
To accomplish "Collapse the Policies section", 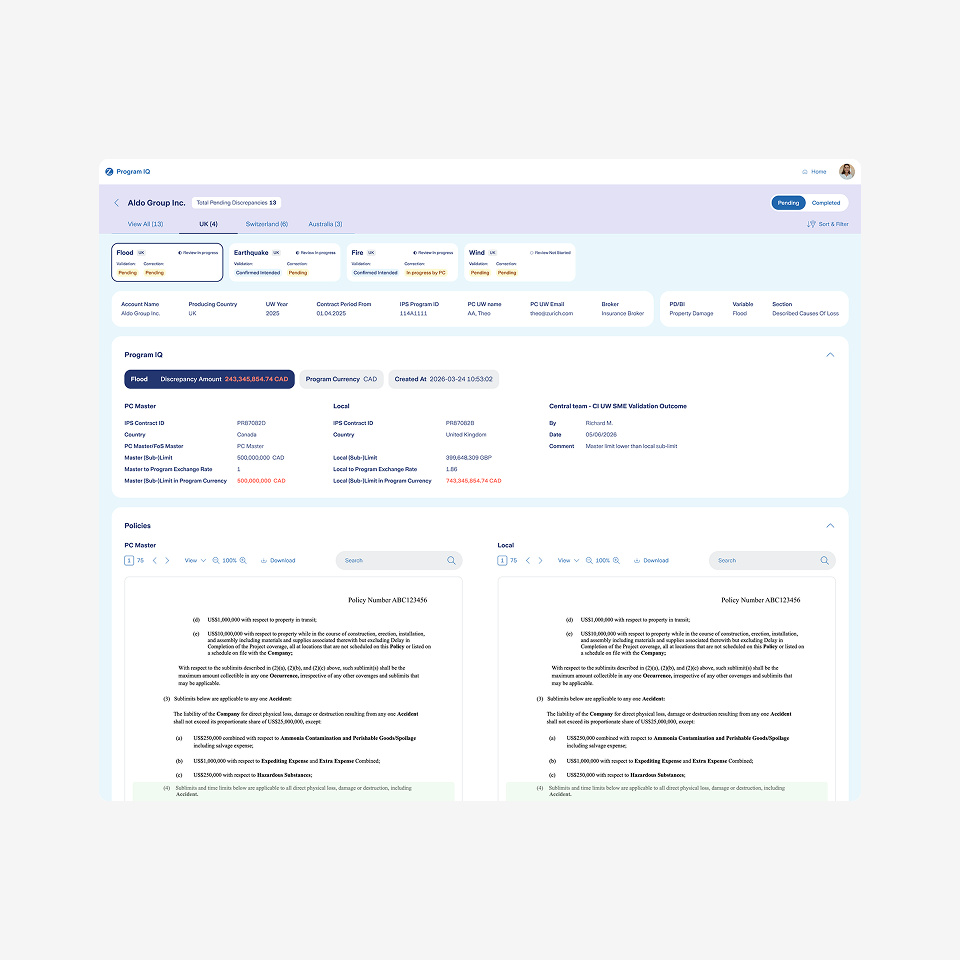I will [x=830, y=525].
